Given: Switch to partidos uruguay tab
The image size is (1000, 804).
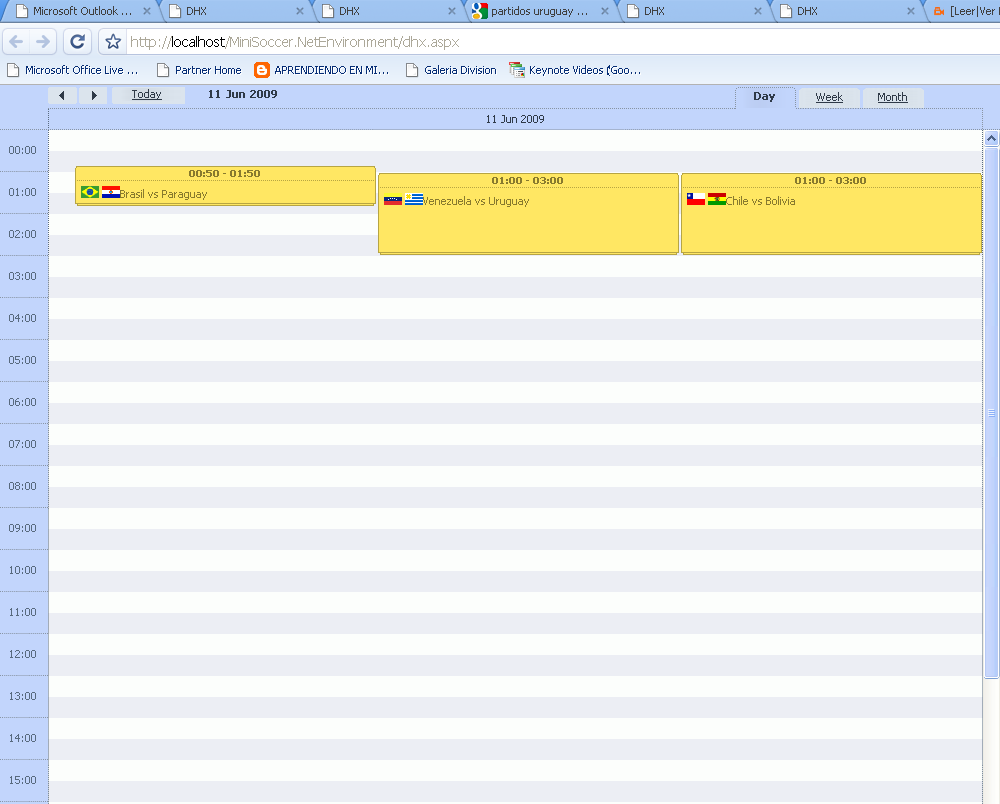Looking at the screenshot, I should tap(540, 11).
